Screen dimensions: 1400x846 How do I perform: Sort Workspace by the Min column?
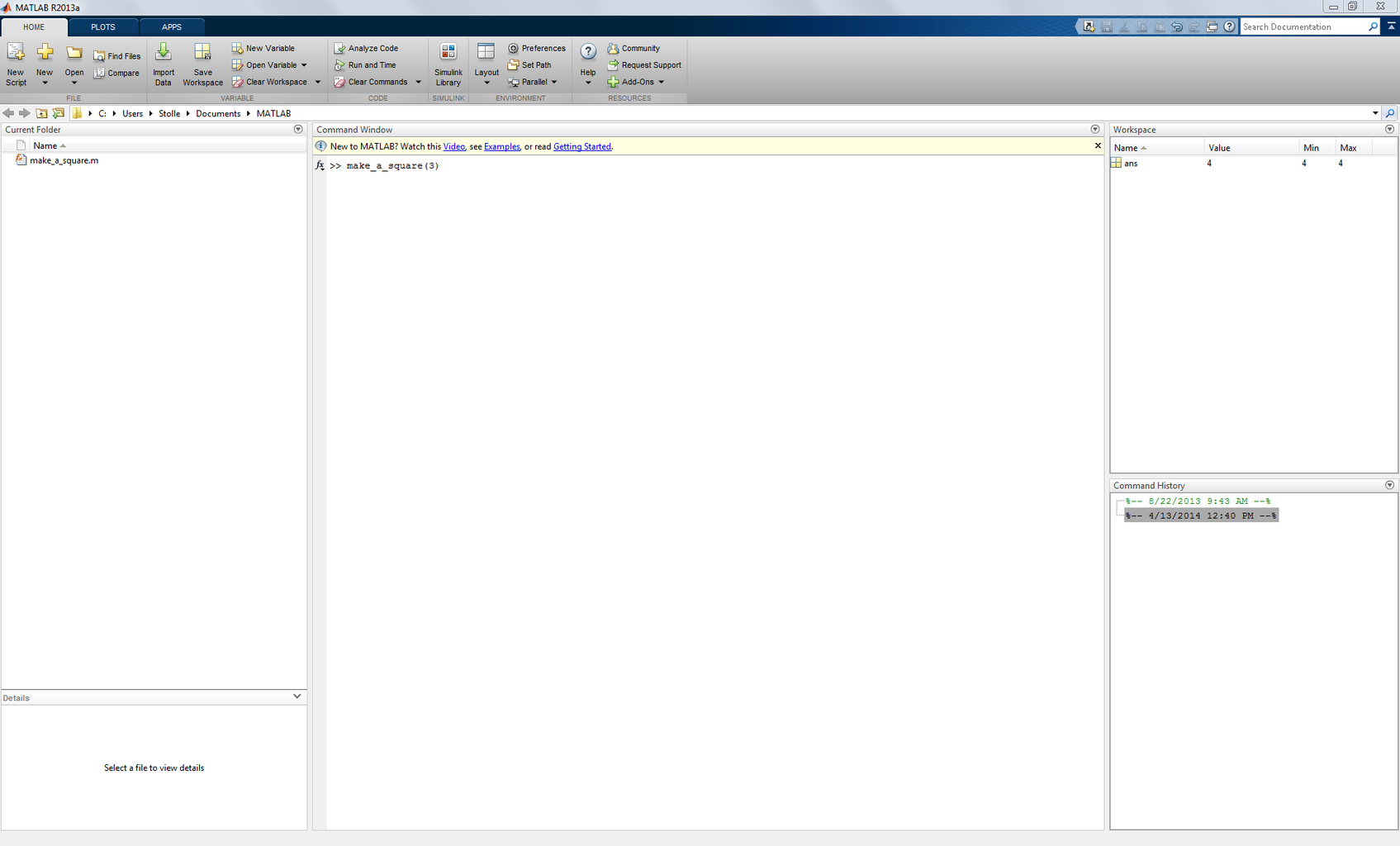[x=1317, y=148]
